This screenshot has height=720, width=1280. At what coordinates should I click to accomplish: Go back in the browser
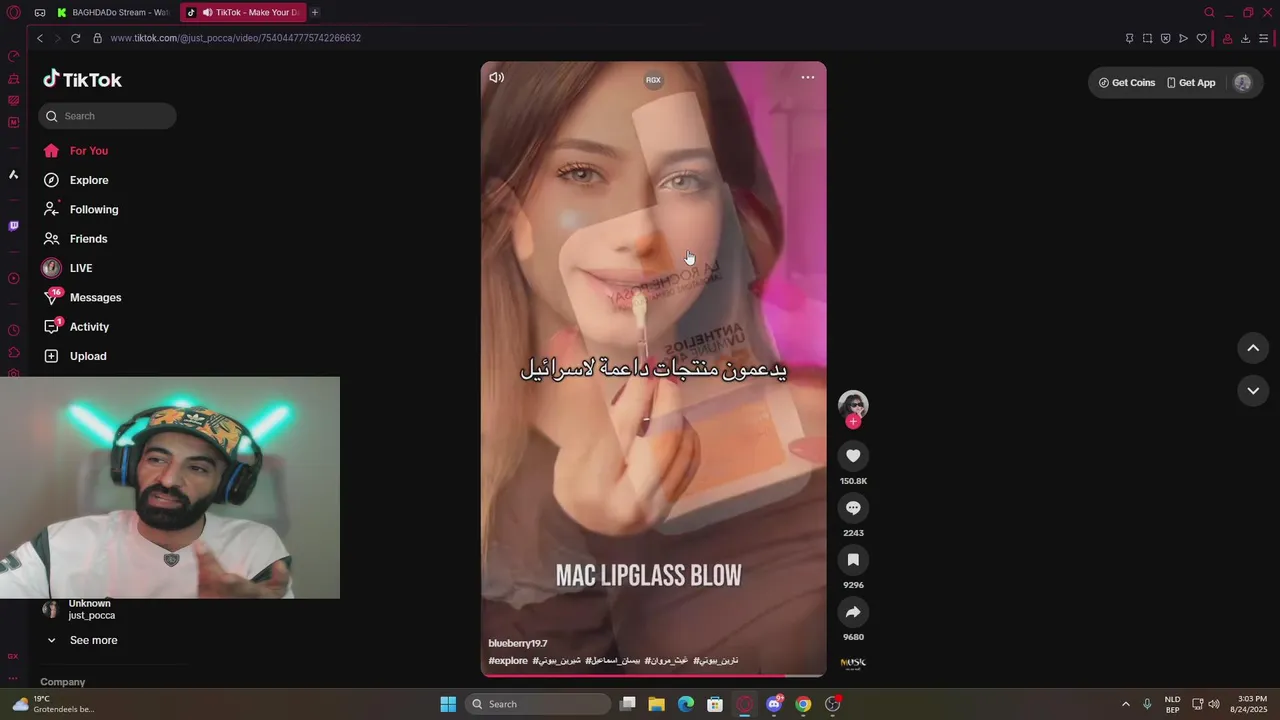40,38
